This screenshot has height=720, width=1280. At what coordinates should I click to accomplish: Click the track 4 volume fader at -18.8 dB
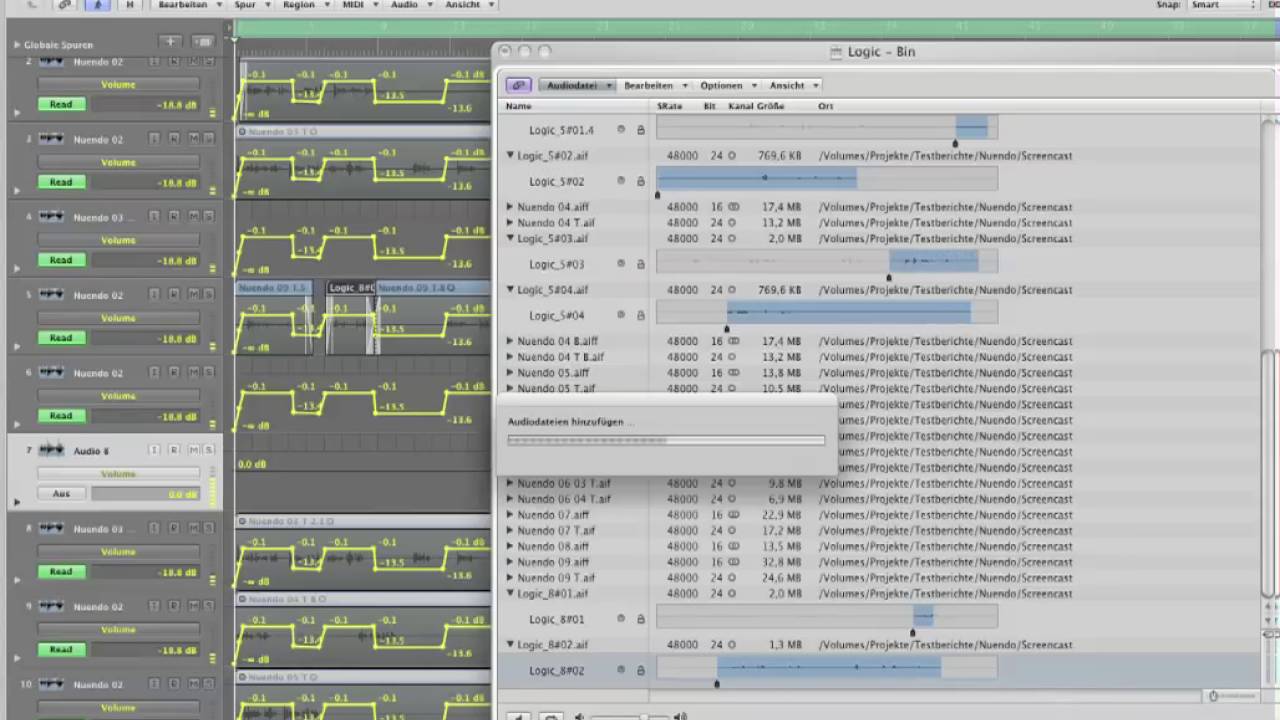[x=145, y=260]
